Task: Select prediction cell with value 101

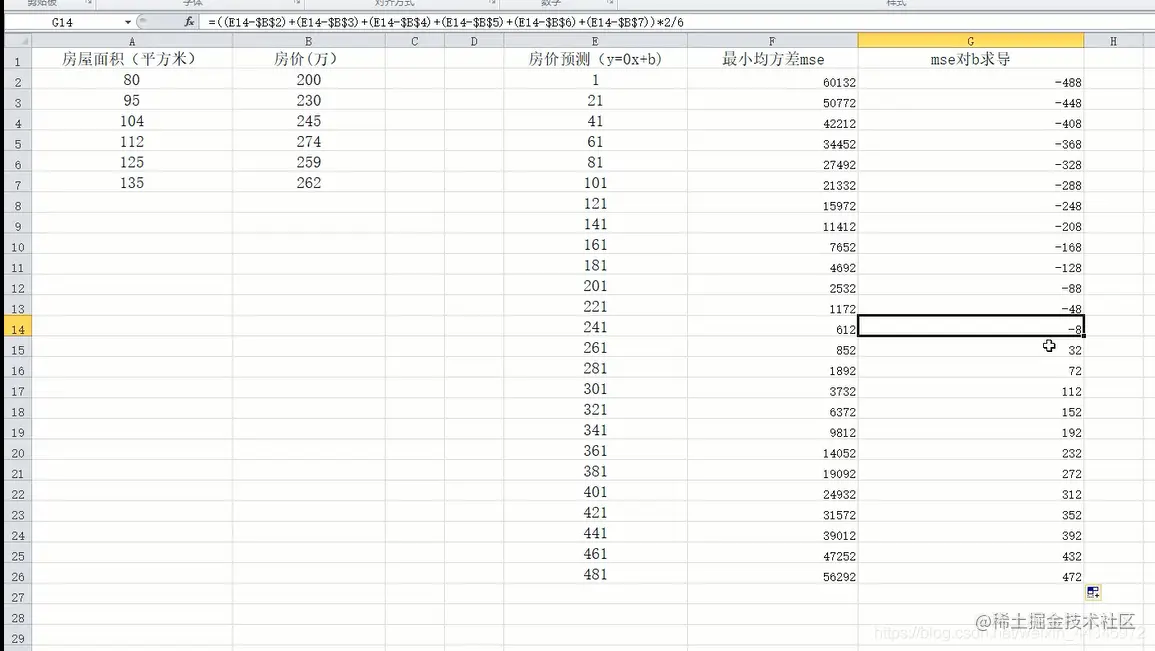Action: (x=595, y=183)
